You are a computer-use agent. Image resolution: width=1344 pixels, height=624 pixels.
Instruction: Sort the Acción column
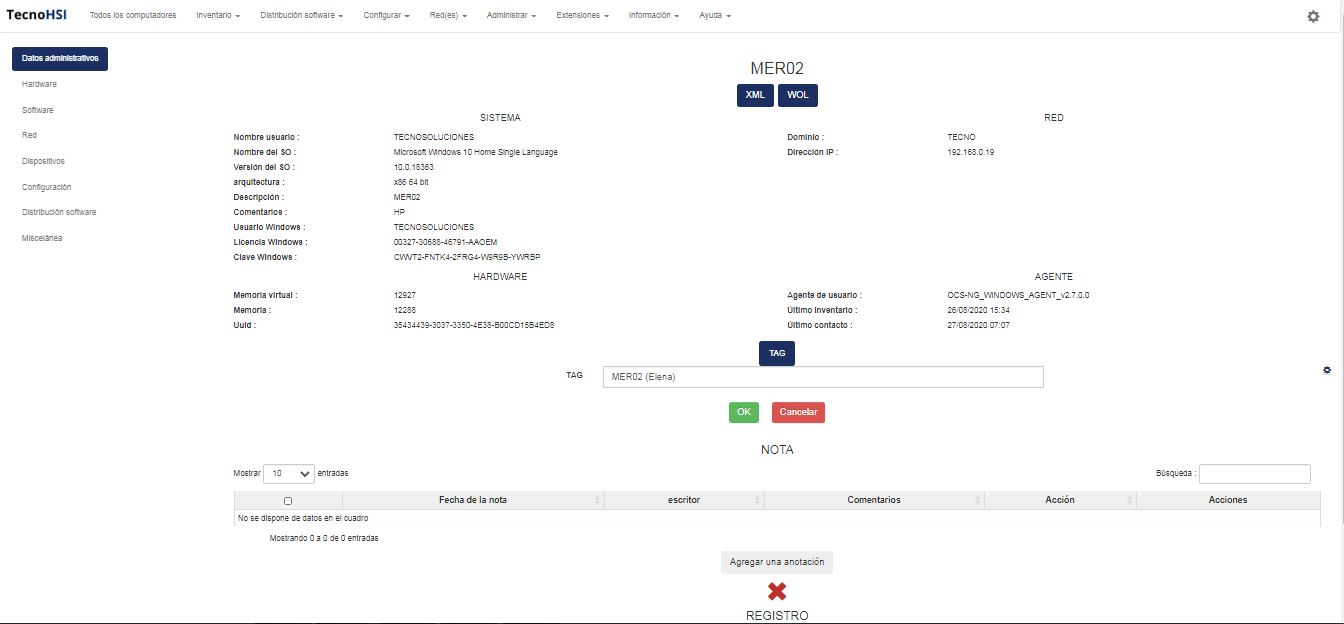pyautogui.click(x=1059, y=500)
